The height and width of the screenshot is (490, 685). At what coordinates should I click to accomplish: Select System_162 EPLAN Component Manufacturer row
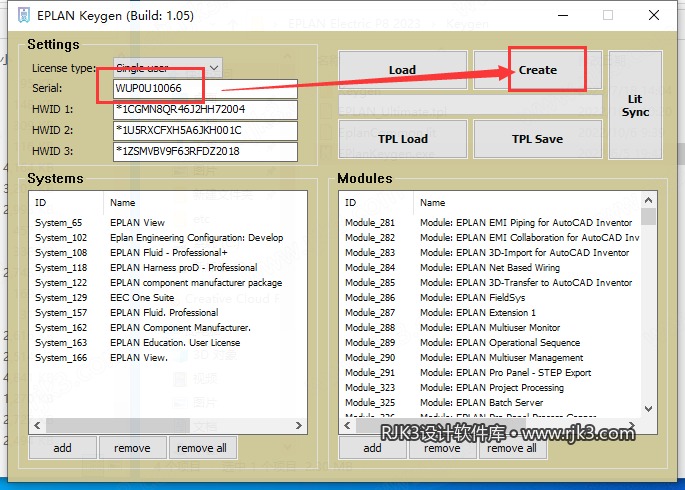(x=168, y=328)
